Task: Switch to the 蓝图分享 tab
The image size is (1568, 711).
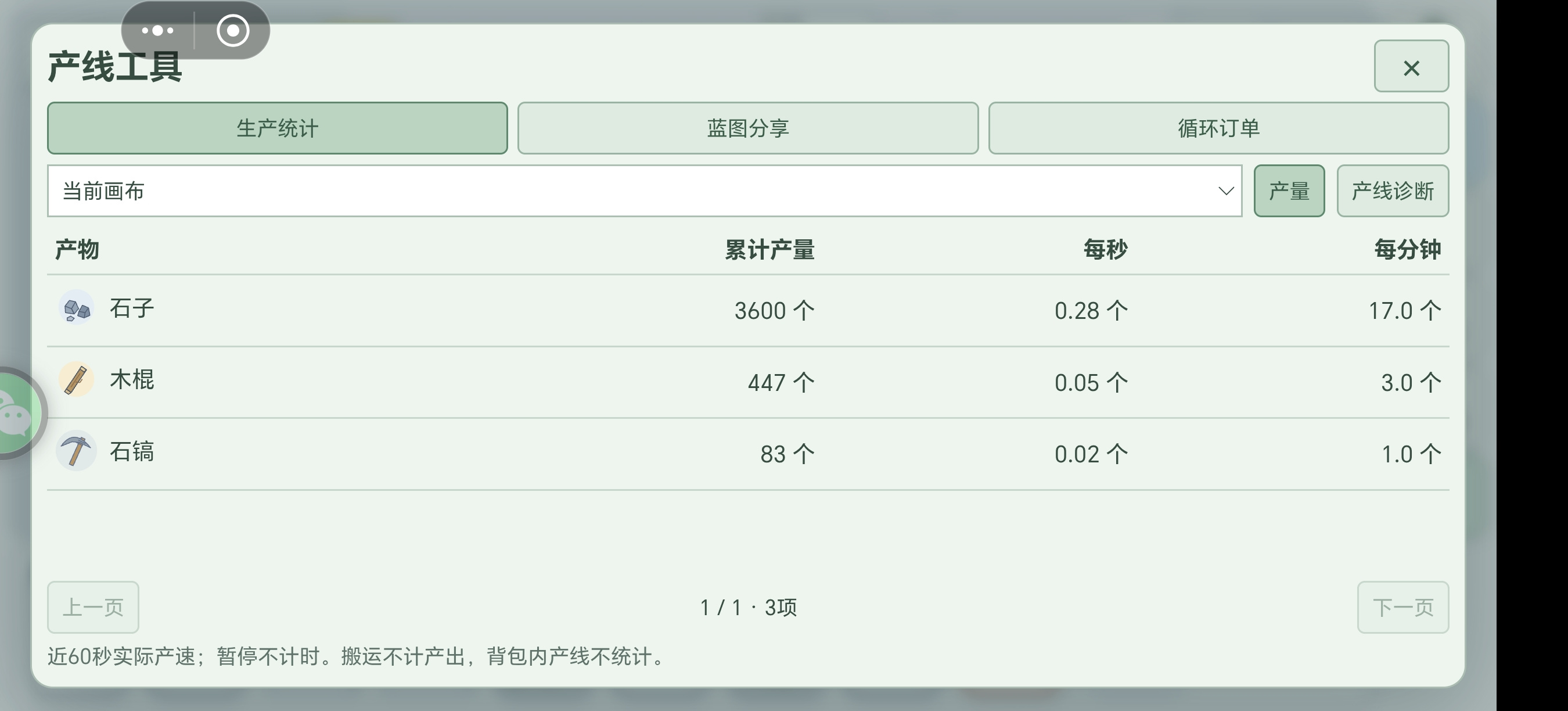Action: pyautogui.click(x=748, y=128)
